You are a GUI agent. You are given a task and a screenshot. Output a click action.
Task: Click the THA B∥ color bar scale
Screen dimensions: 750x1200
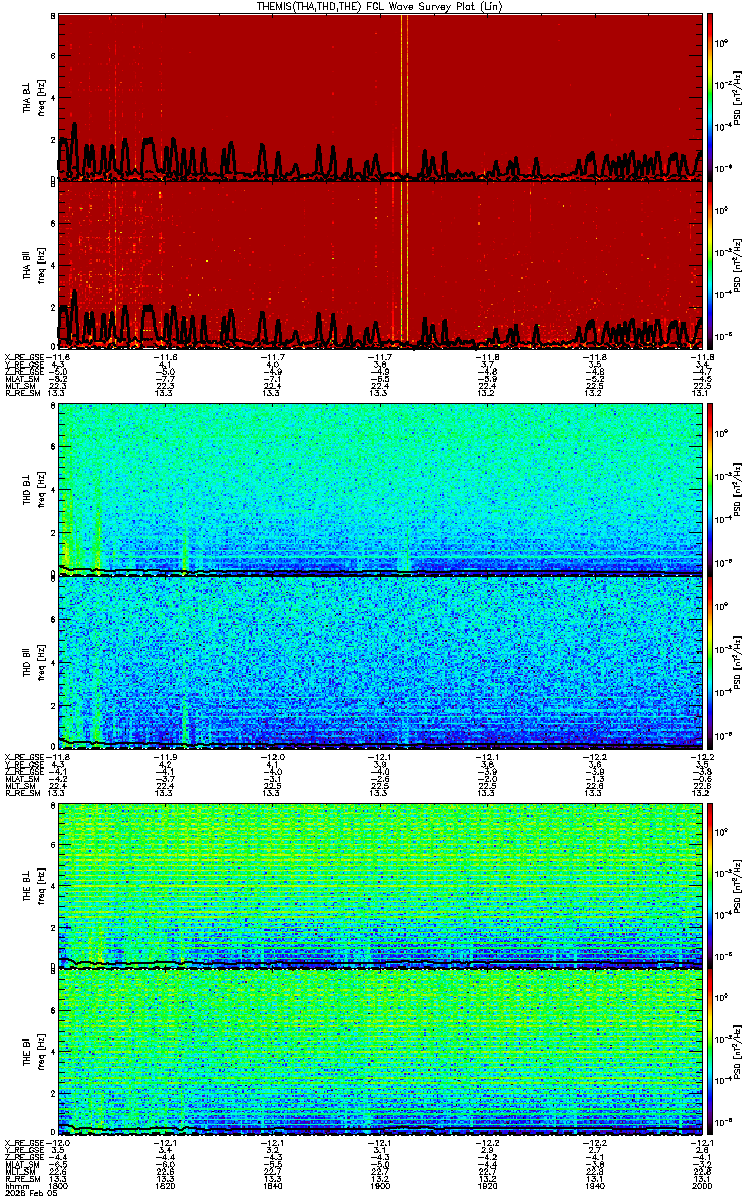pos(710,265)
